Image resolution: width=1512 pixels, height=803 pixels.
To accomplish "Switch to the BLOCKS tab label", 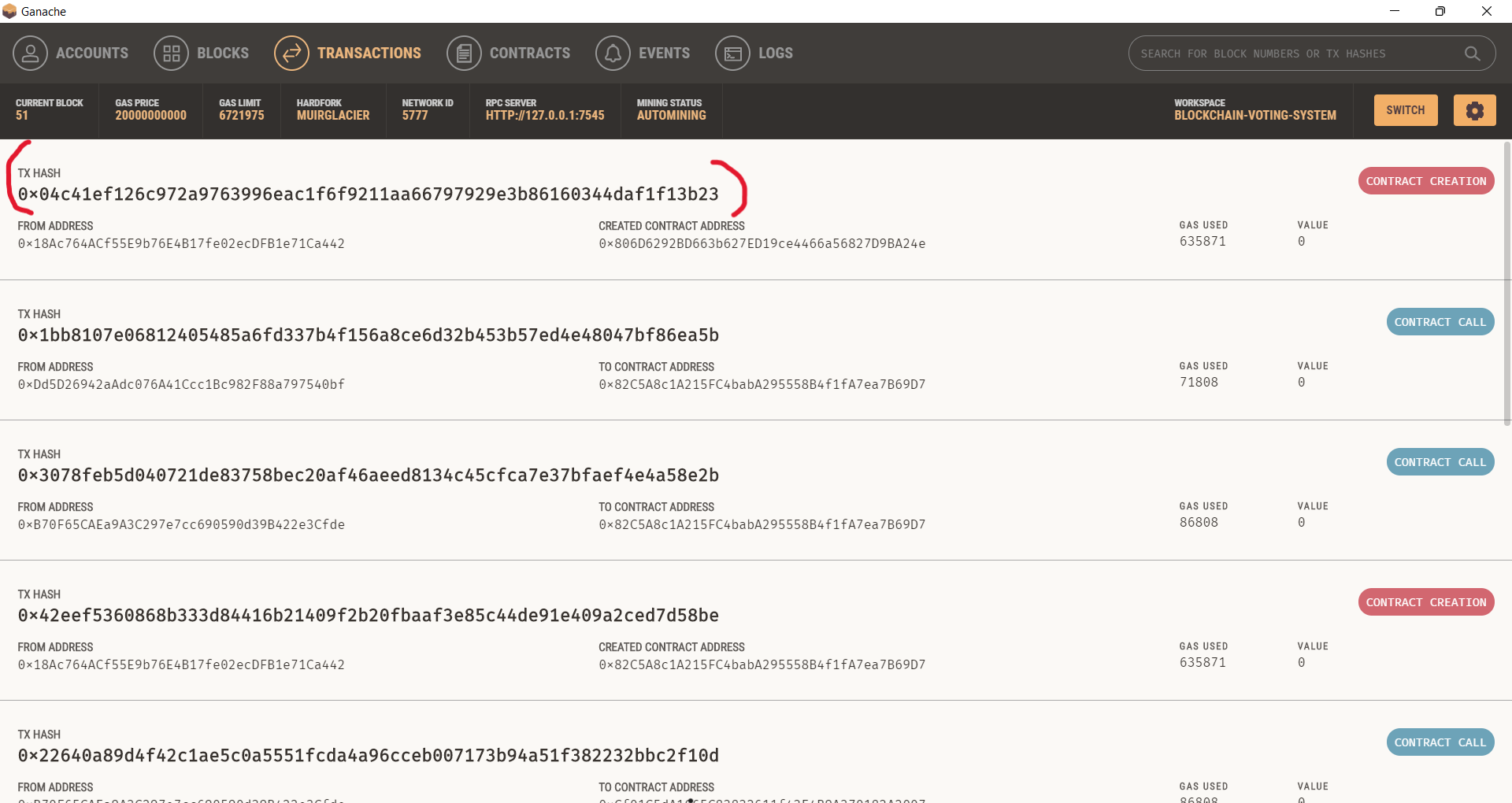I will tap(223, 54).
